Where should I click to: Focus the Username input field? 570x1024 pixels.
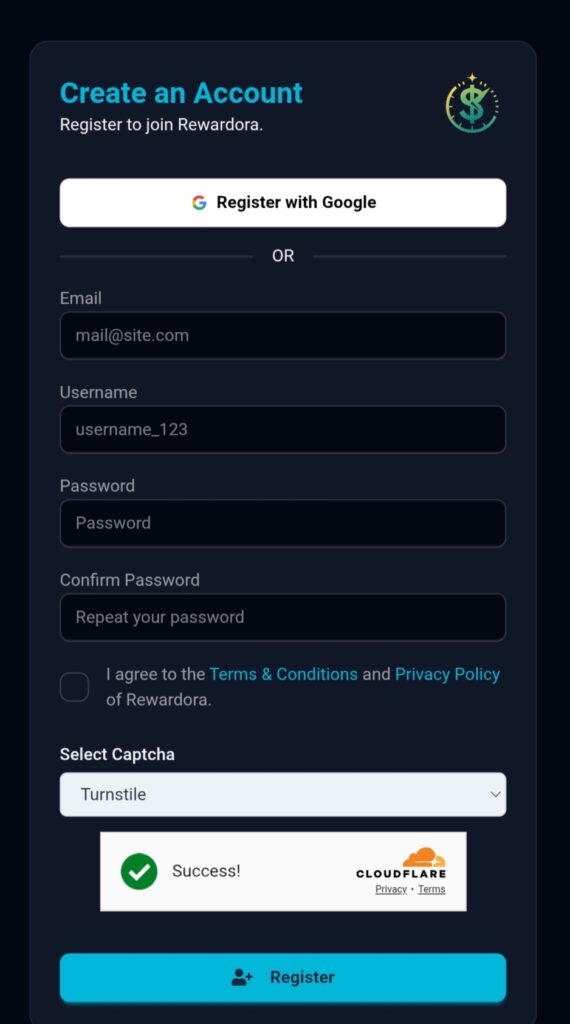click(283, 429)
